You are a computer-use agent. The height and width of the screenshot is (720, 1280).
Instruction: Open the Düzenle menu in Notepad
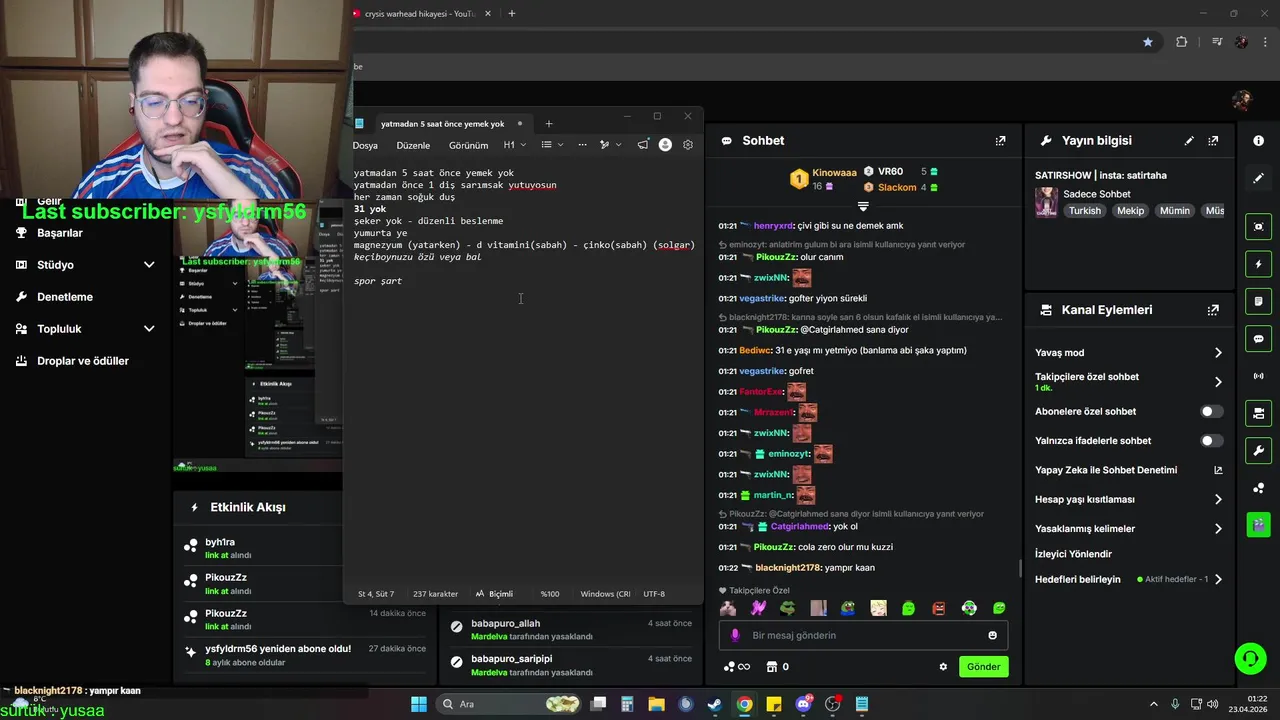pos(413,146)
